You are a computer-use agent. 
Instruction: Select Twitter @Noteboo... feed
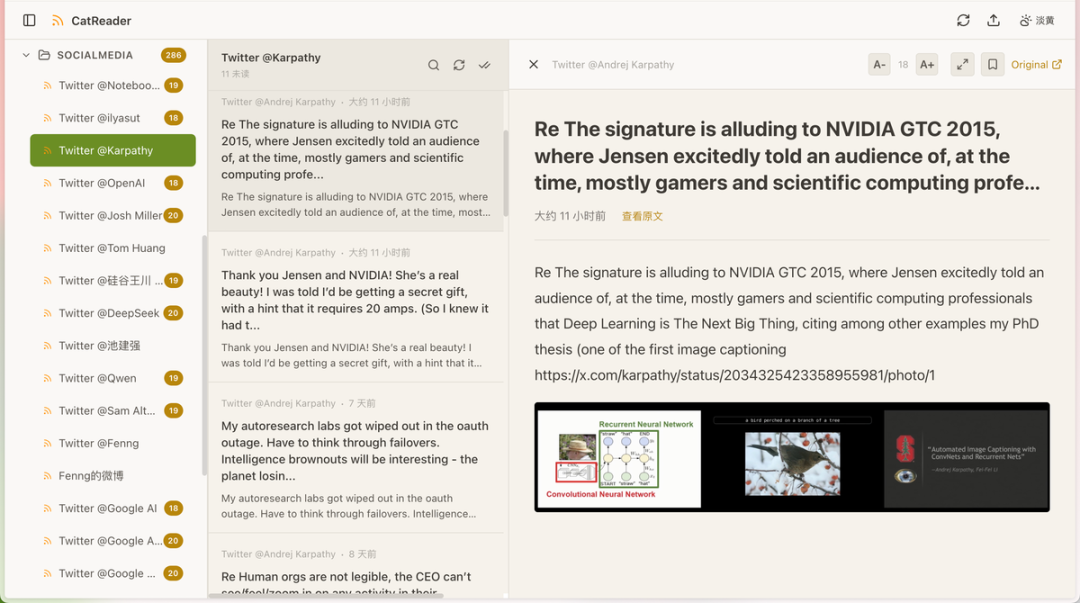coord(113,85)
